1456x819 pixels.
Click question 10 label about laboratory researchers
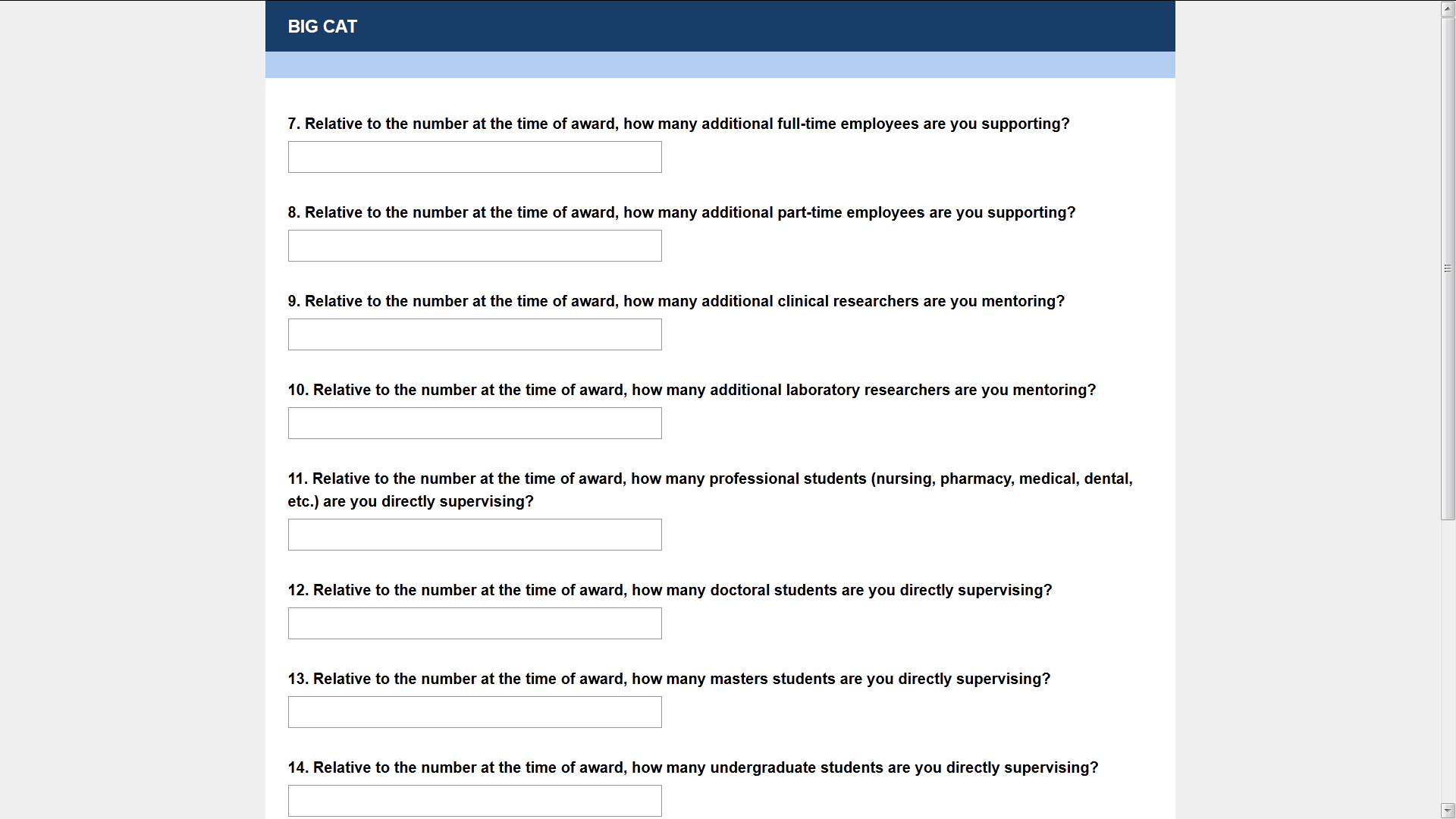(x=692, y=390)
